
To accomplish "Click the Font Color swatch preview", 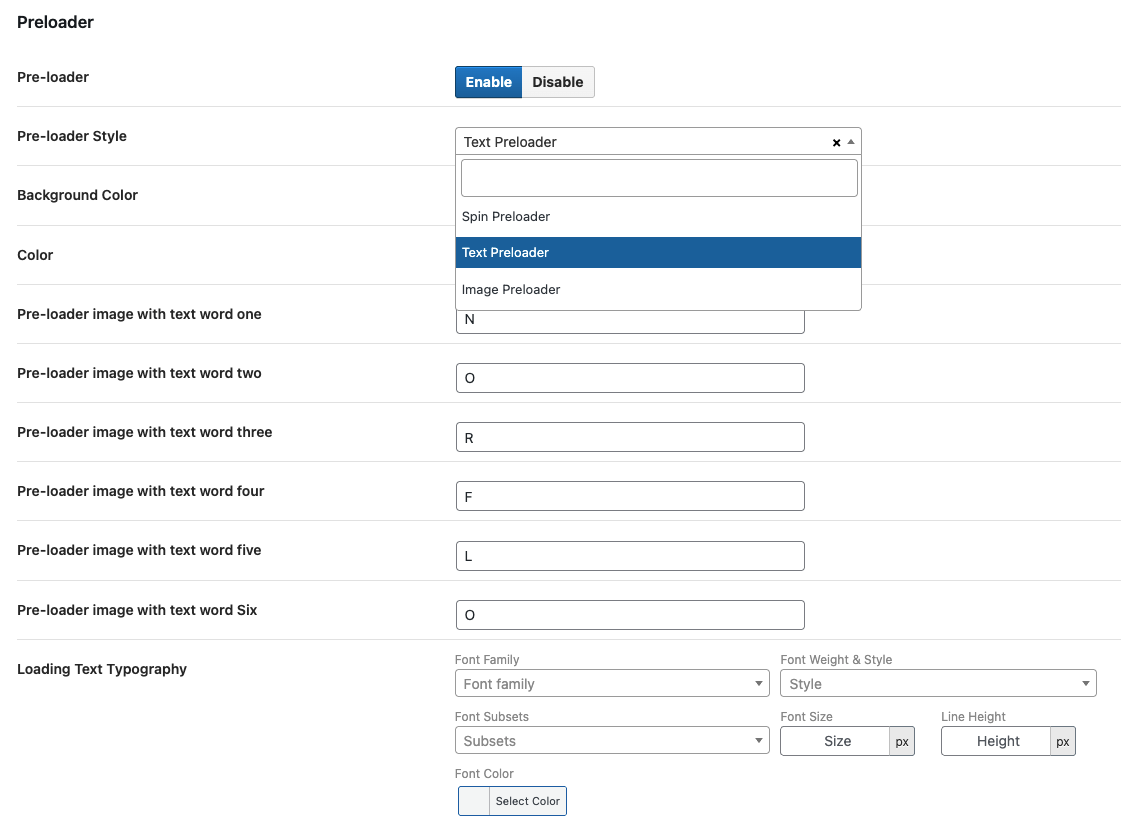I will click(474, 801).
